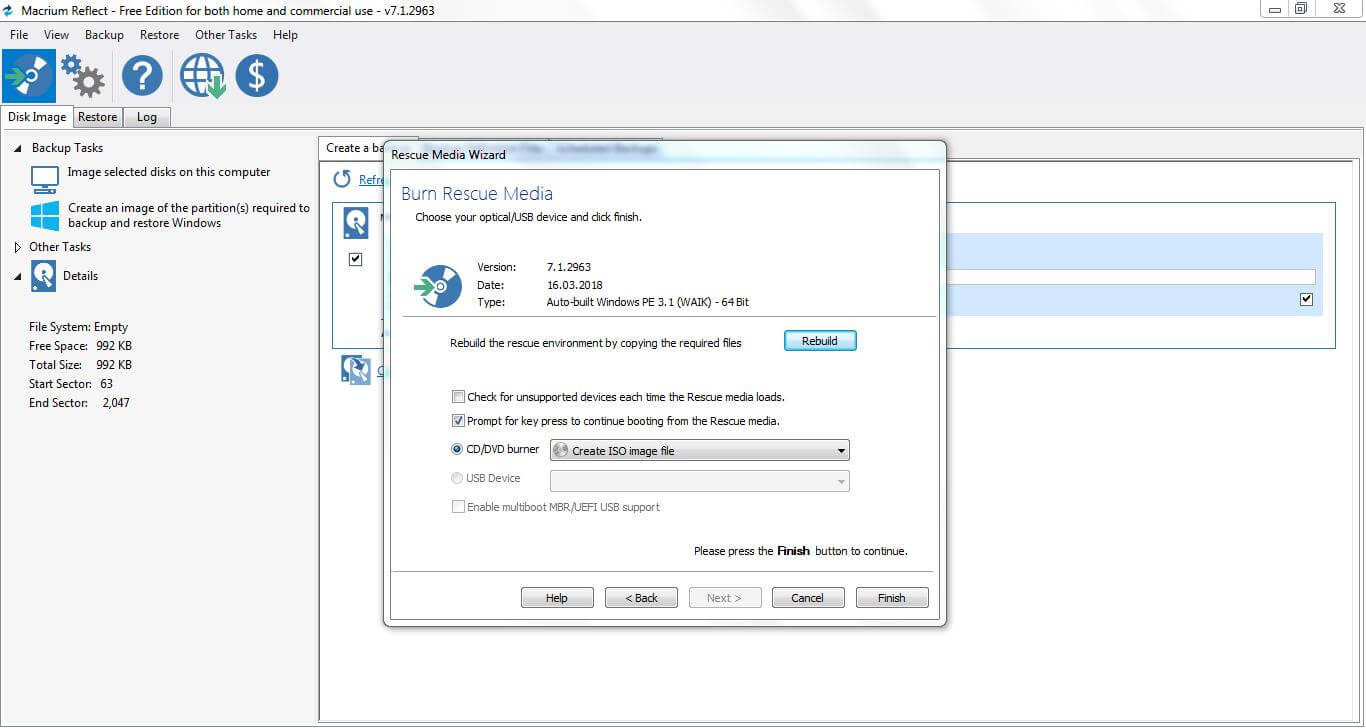Select Create an image of Windows partitions

(x=189, y=216)
